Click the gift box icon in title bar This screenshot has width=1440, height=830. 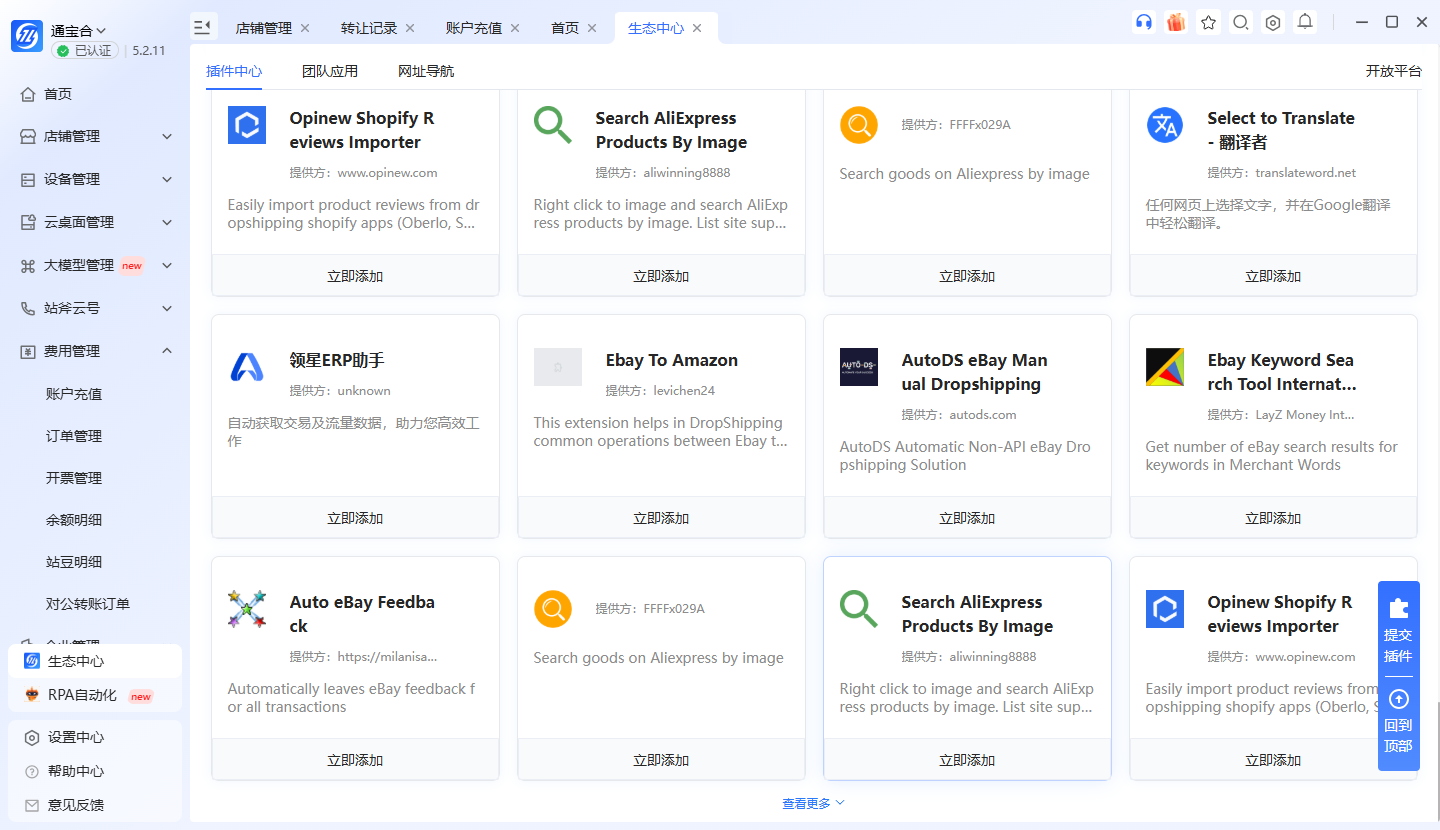tap(1176, 22)
